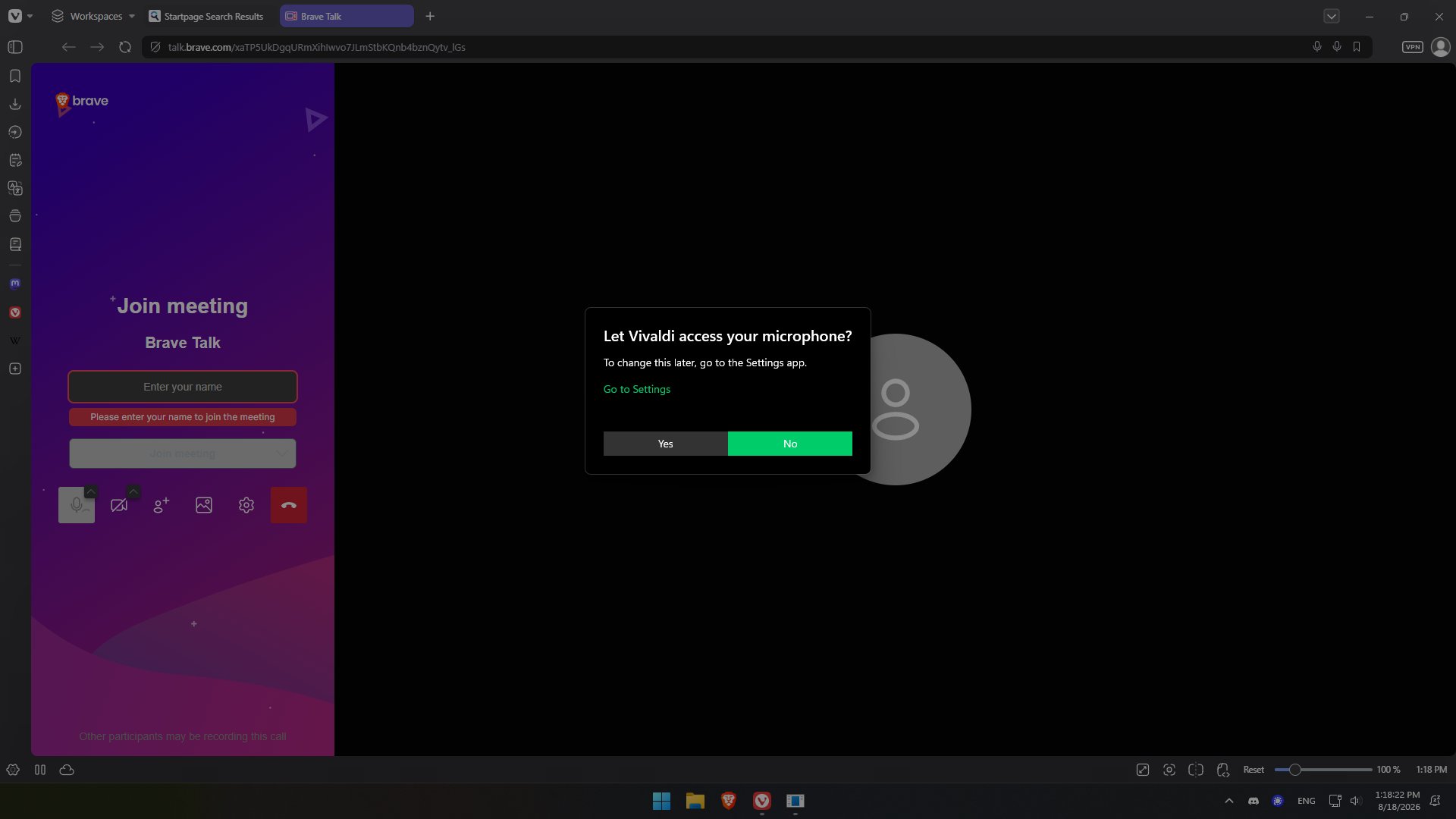Open ENG language input selector
Screen dimensions: 1456x819
(x=1307, y=801)
